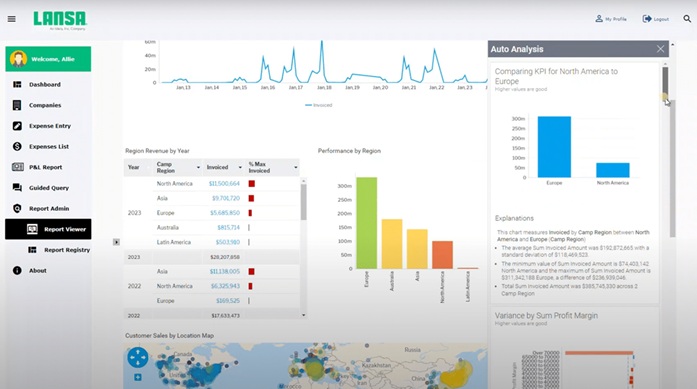Image resolution: width=697 pixels, height=389 pixels.
Task: Open My Profile user icon
Action: coord(599,19)
